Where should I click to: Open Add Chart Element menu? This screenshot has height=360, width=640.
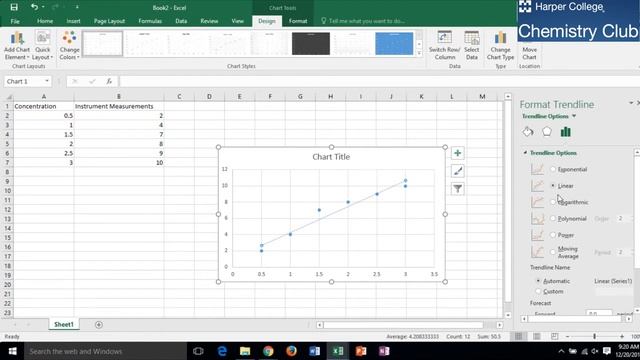[x=17, y=46]
